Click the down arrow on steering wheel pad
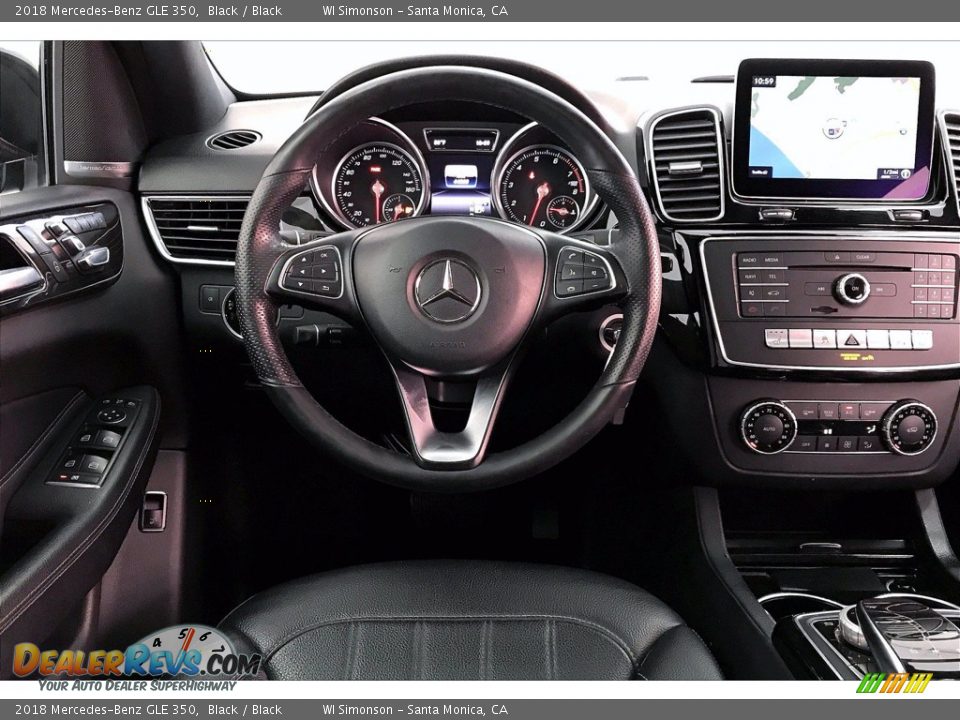 tap(301, 283)
